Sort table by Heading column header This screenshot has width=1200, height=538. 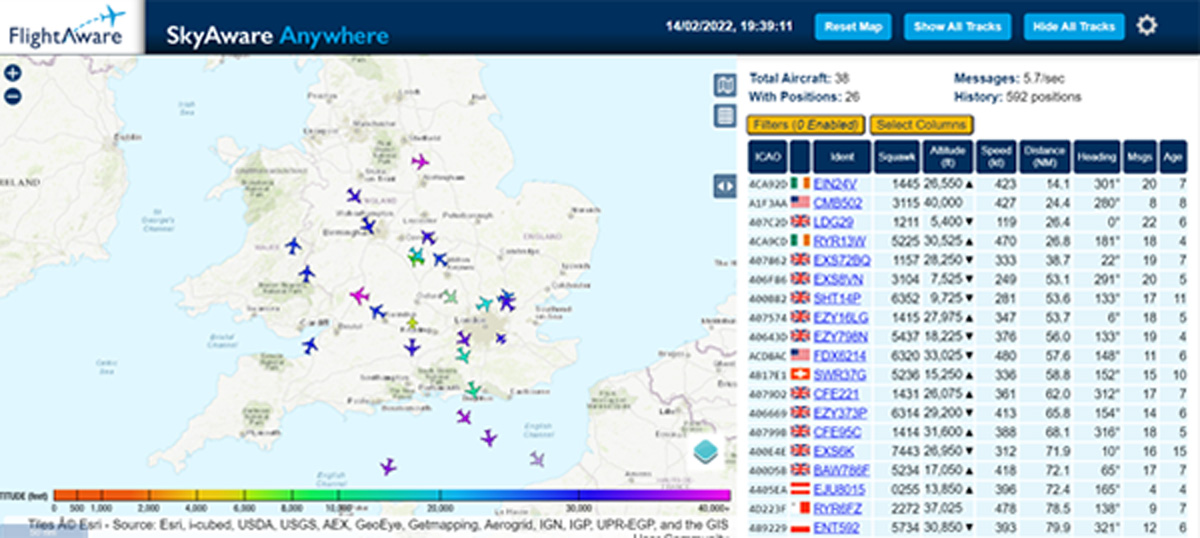click(1098, 157)
